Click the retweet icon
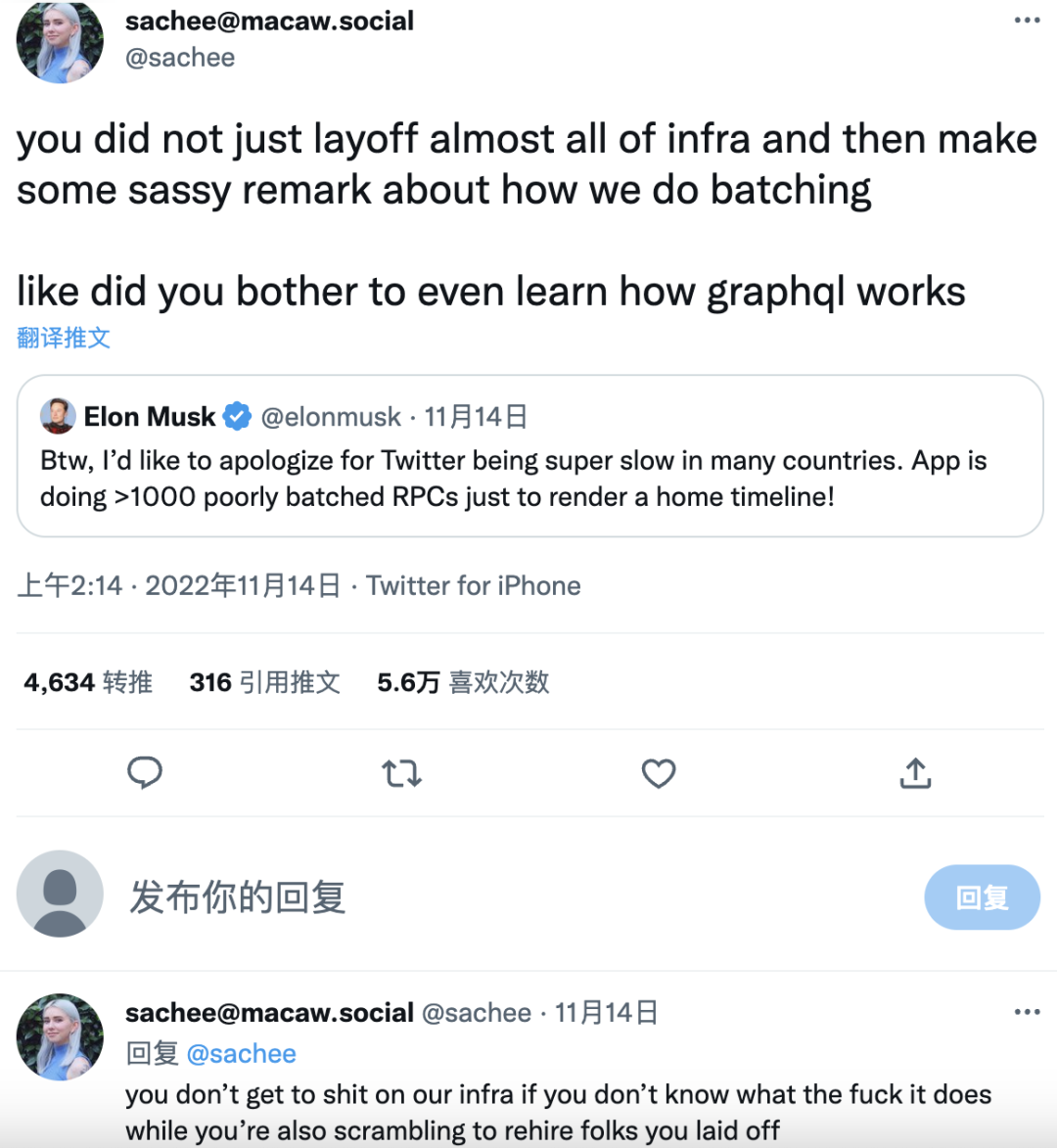The width and height of the screenshot is (1057, 1148). click(x=401, y=773)
